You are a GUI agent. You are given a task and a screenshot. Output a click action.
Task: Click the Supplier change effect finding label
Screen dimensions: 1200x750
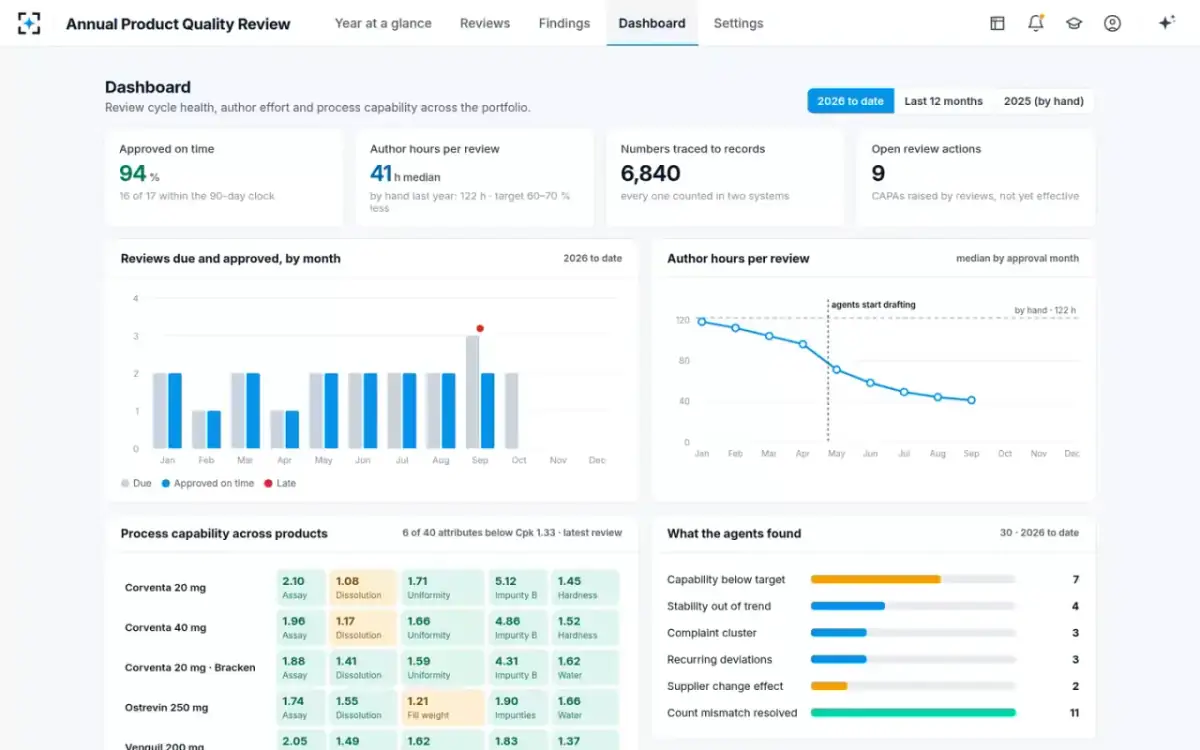coord(726,686)
